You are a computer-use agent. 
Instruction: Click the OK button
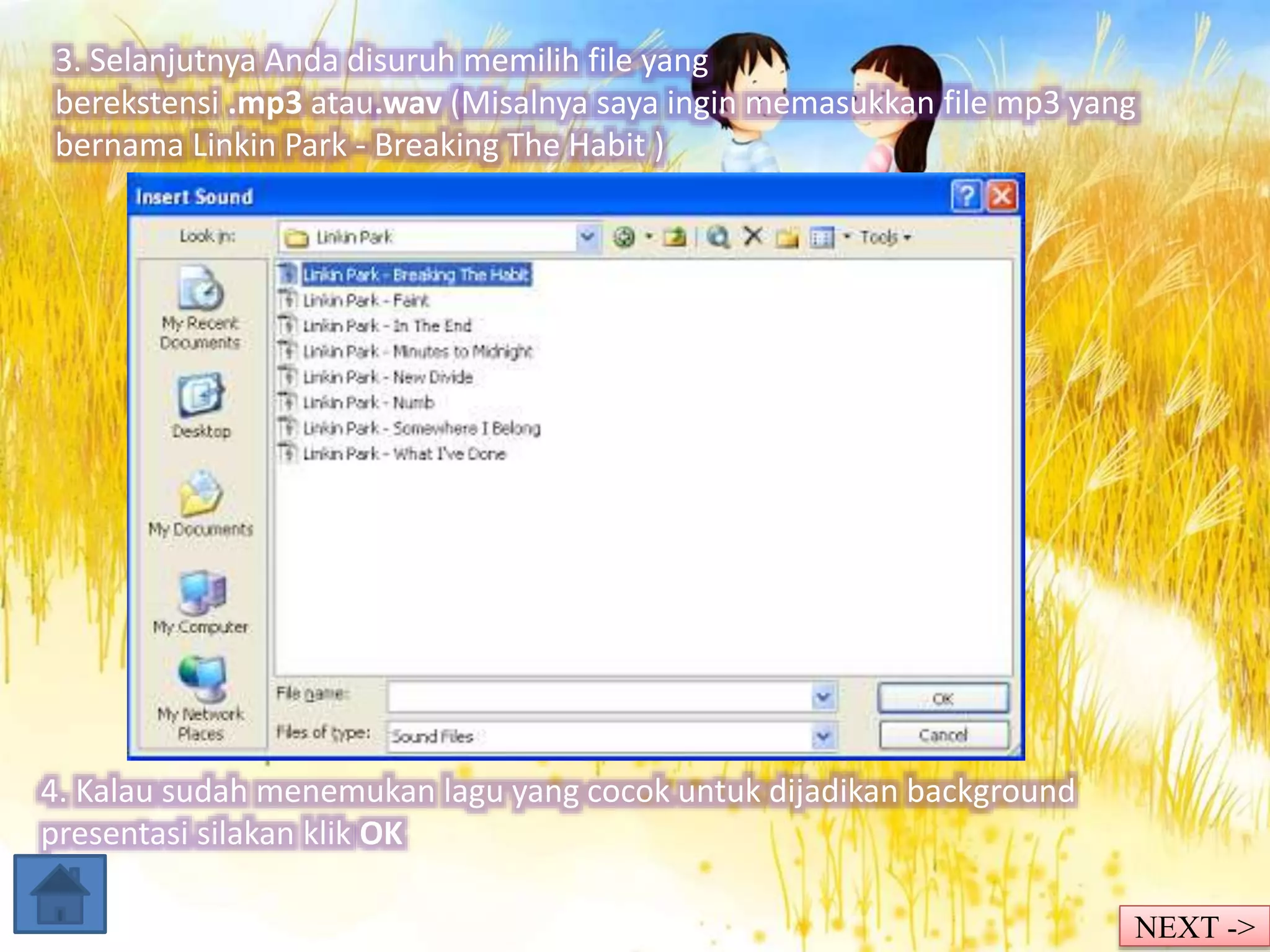pos(943,699)
